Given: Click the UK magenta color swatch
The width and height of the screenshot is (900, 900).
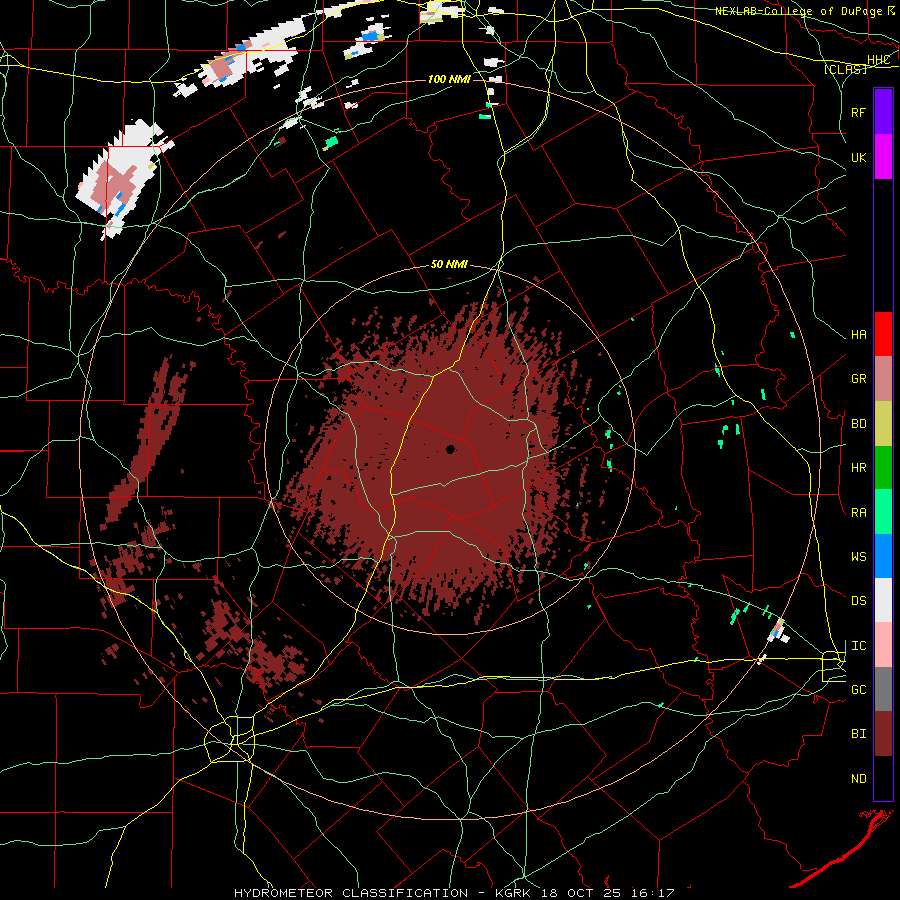Looking at the screenshot, I should point(883,157).
